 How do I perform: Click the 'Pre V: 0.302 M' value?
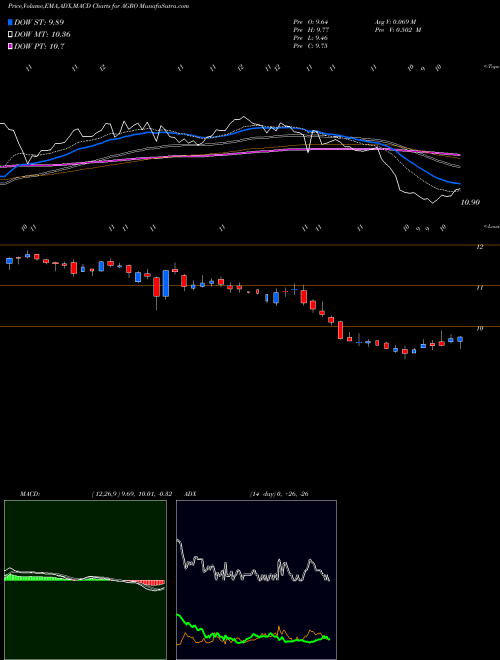398,30
